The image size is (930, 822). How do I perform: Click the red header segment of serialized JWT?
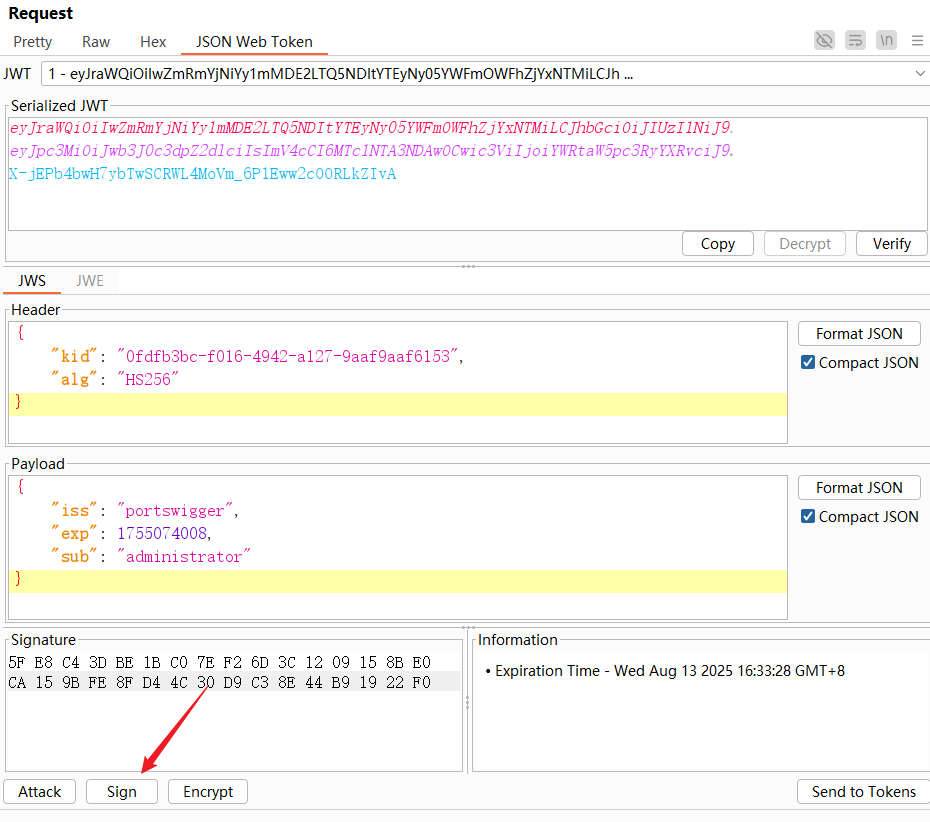pos(372,128)
